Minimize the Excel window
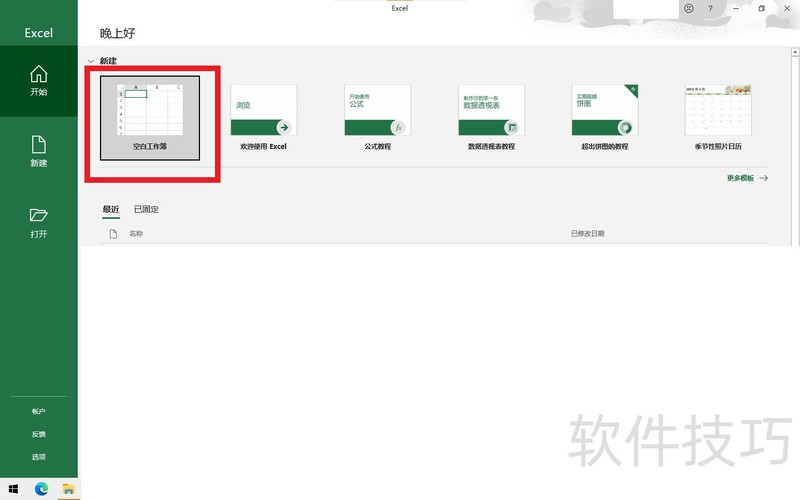800x500 pixels. coord(736,8)
